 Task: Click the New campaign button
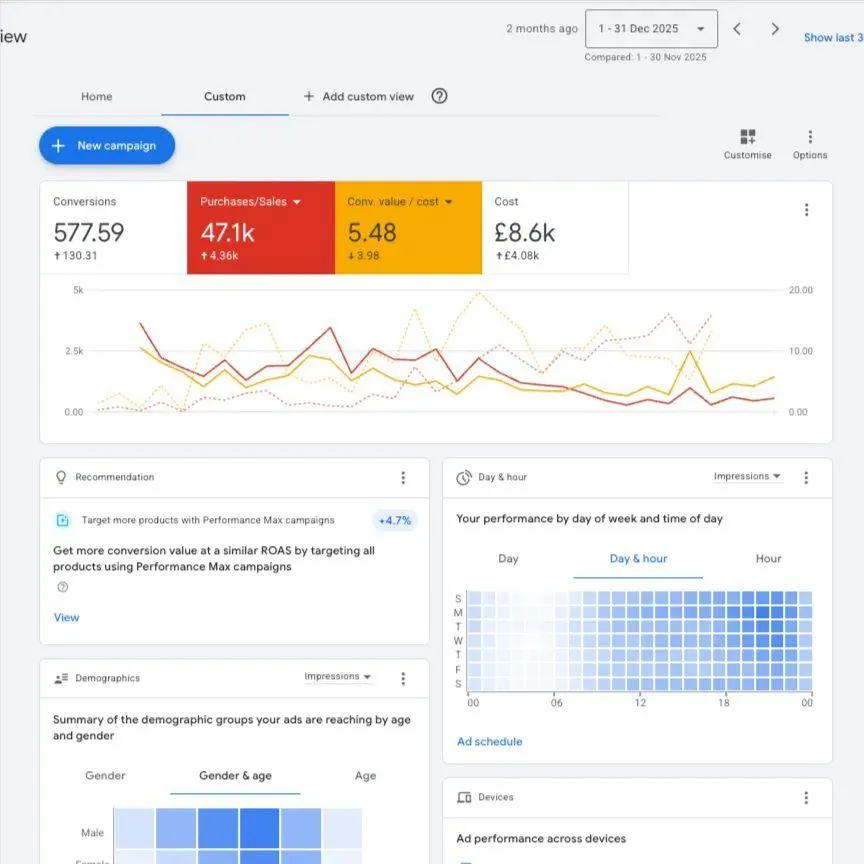107,145
